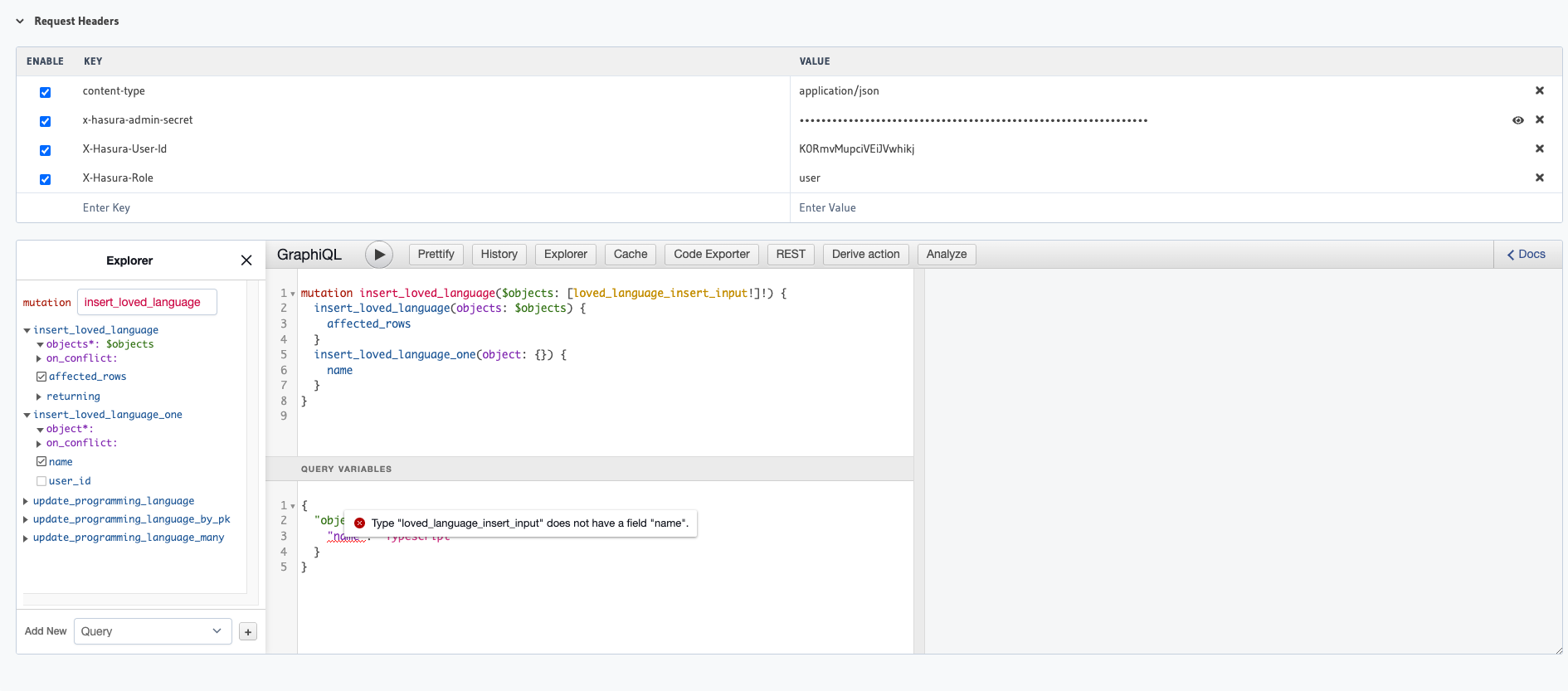Click the REST button
This screenshot has width=1568, height=691.
click(791, 255)
